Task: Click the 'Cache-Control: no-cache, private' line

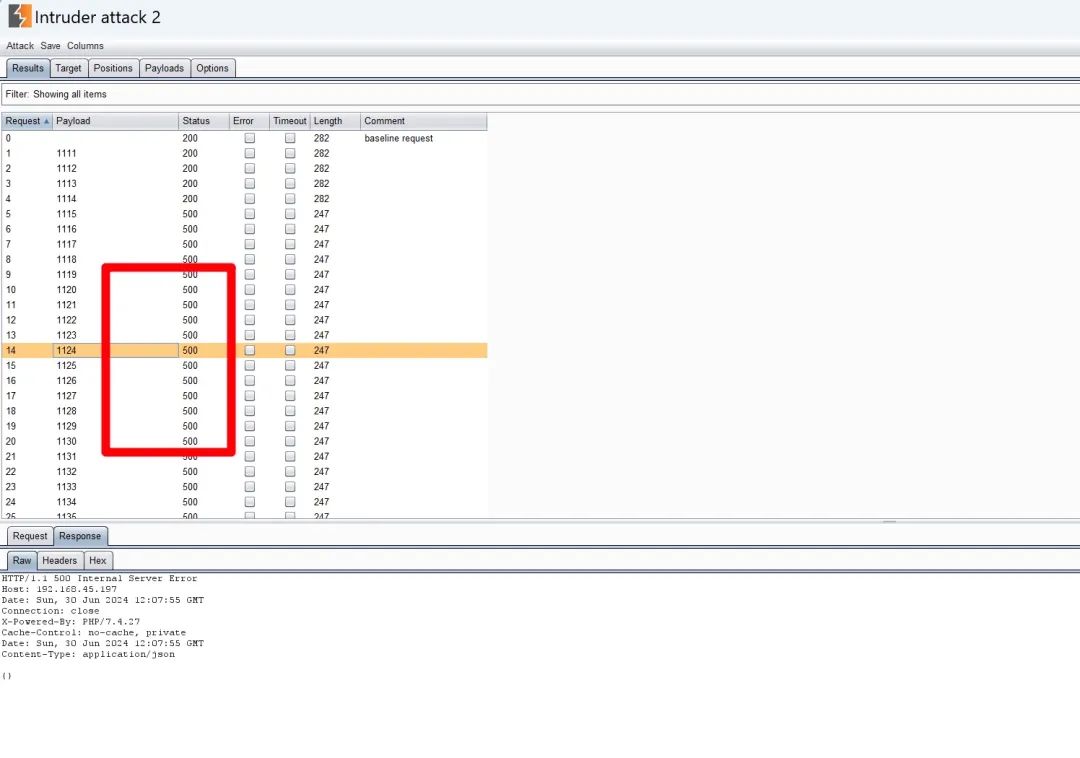Action: tap(94, 633)
